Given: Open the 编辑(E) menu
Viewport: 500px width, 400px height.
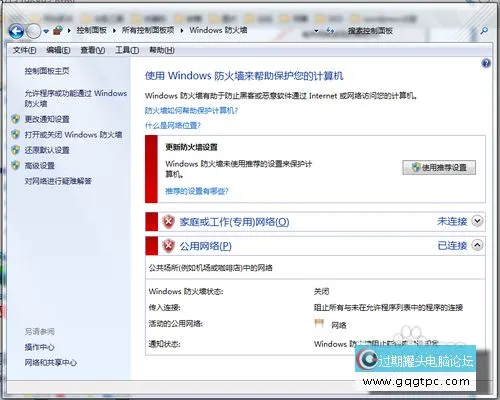Looking at the screenshot, I should pyautogui.click(x=58, y=50).
